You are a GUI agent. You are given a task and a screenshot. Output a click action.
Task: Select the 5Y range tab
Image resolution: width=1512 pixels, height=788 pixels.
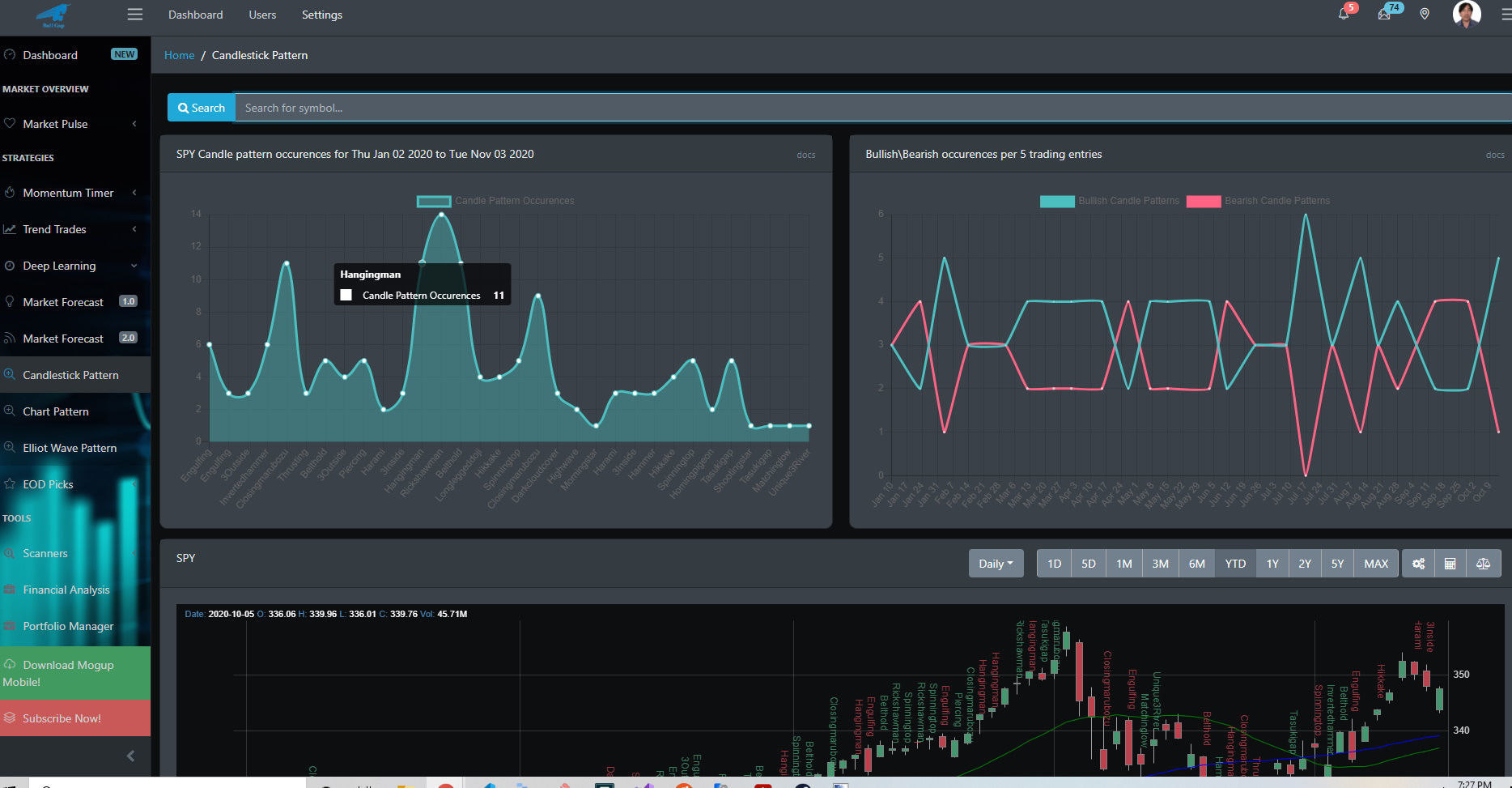[1337, 564]
